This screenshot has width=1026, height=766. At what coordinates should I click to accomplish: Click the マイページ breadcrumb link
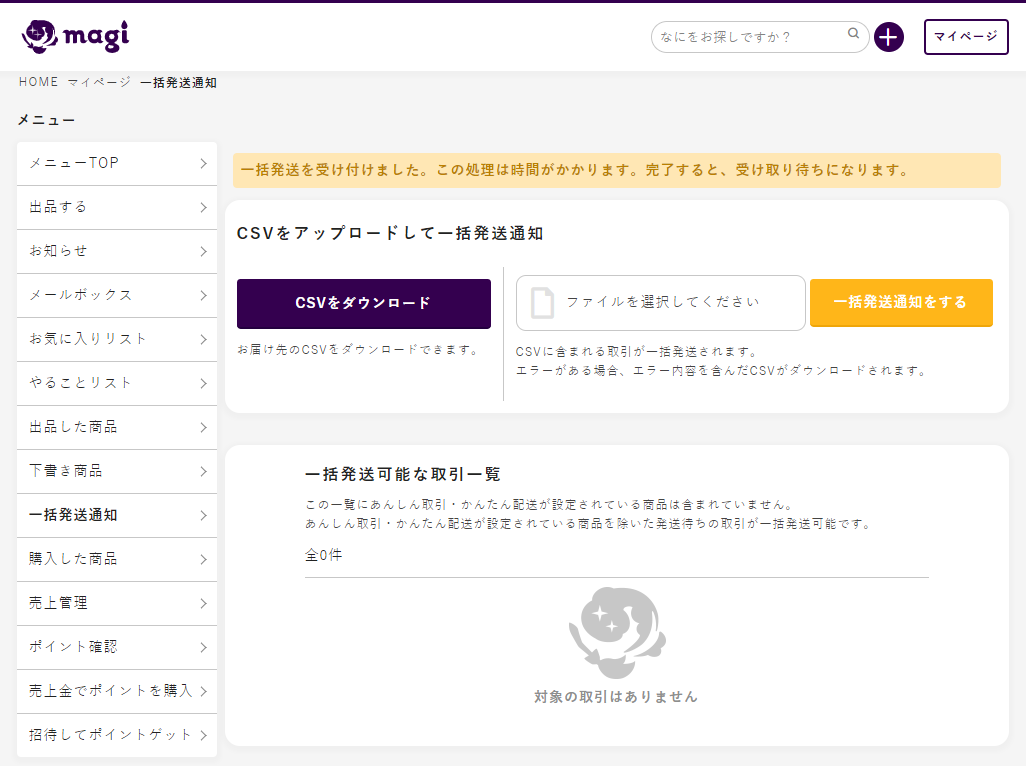(99, 82)
